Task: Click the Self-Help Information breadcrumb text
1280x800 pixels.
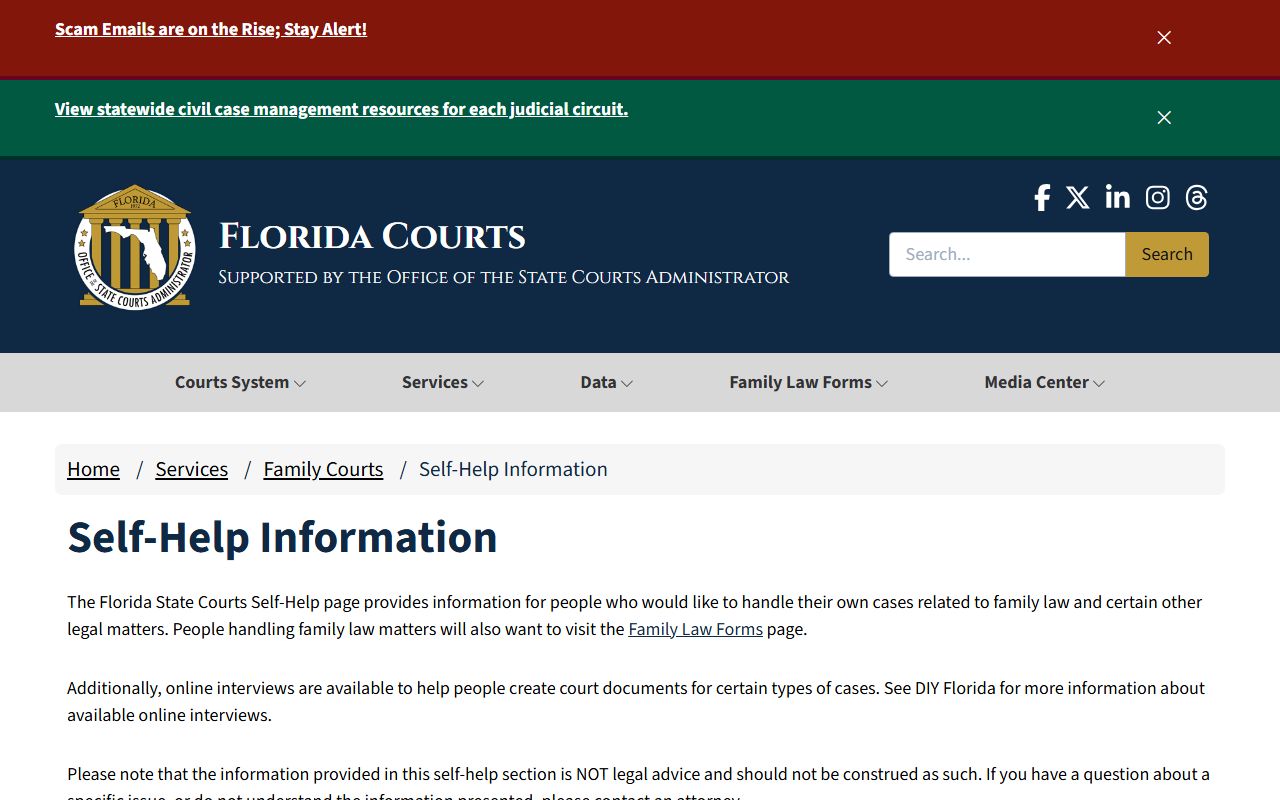Action: (513, 469)
